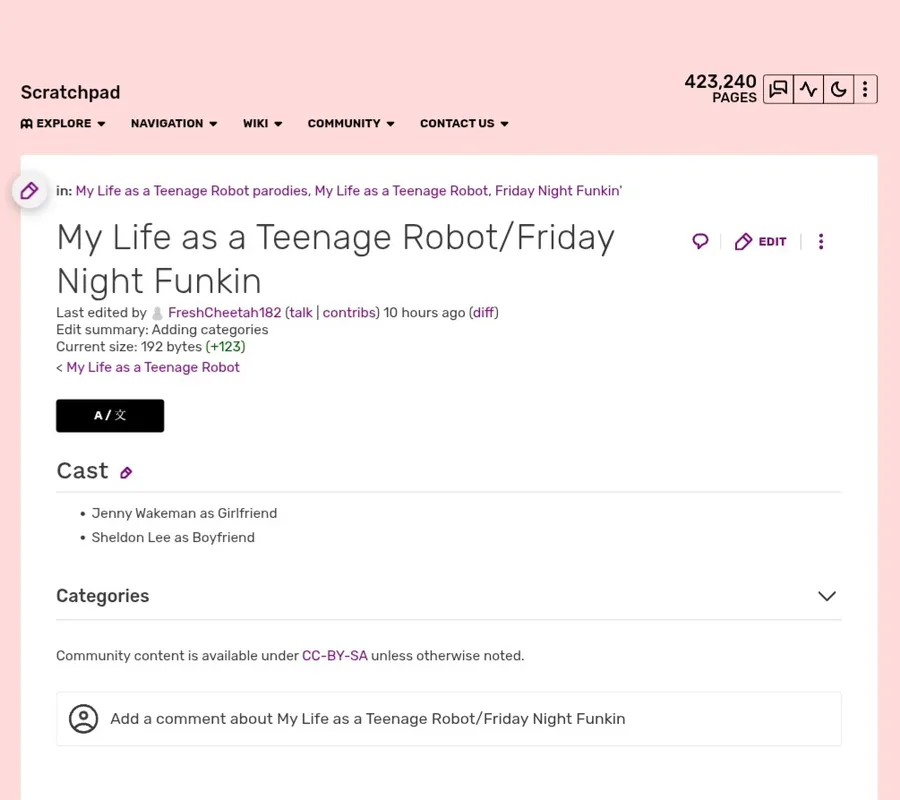Screen dimensions: 900x800
Task: Open the page comments bubble icon
Action: pos(700,241)
